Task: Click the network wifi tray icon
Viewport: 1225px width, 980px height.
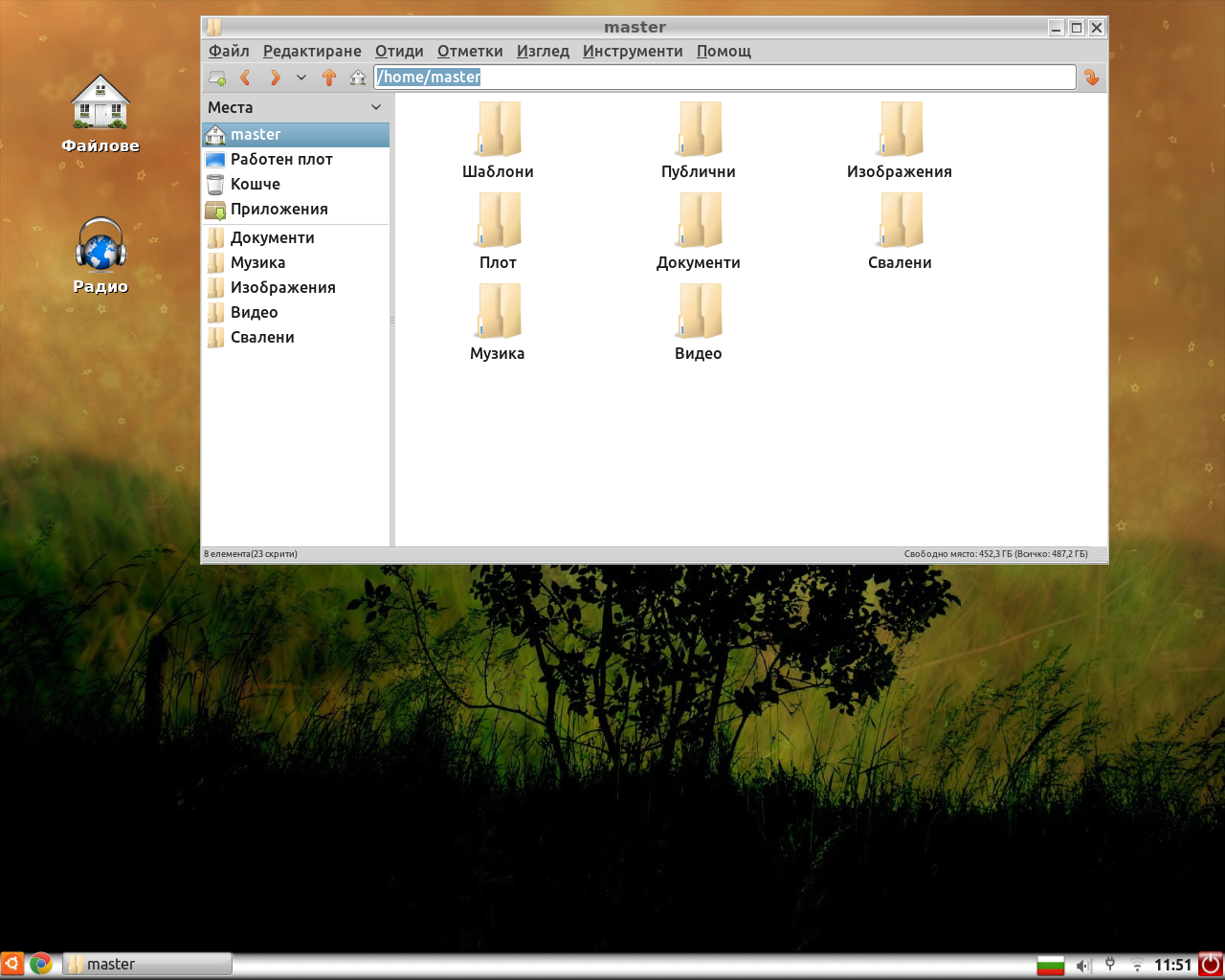Action: tap(1137, 966)
